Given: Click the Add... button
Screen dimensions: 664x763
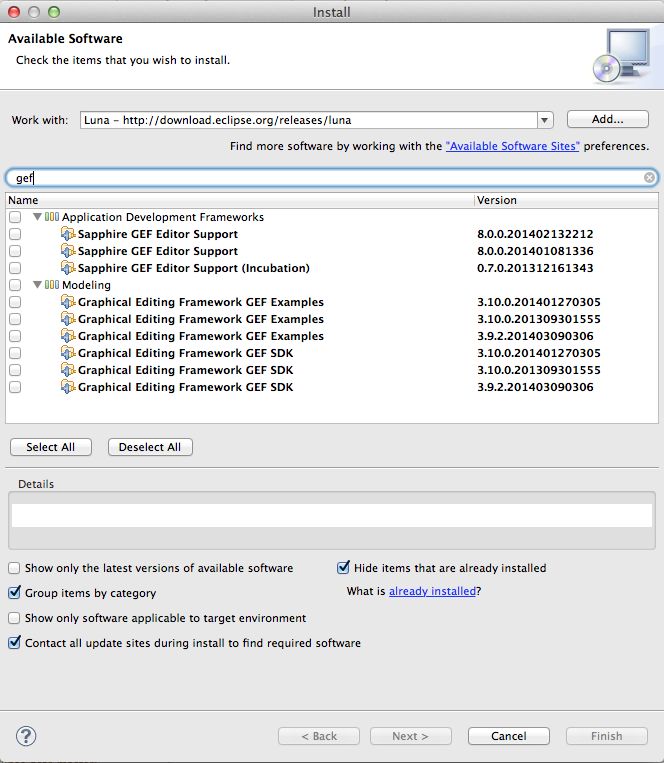Looking at the screenshot, I should pyautogui.click(x=608, y=119).
